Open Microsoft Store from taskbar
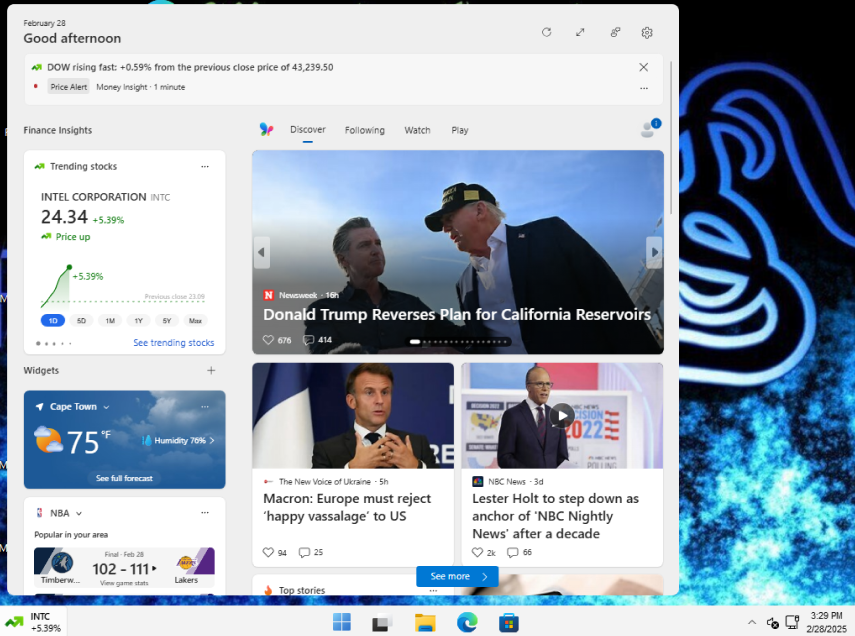 (508, 622)
